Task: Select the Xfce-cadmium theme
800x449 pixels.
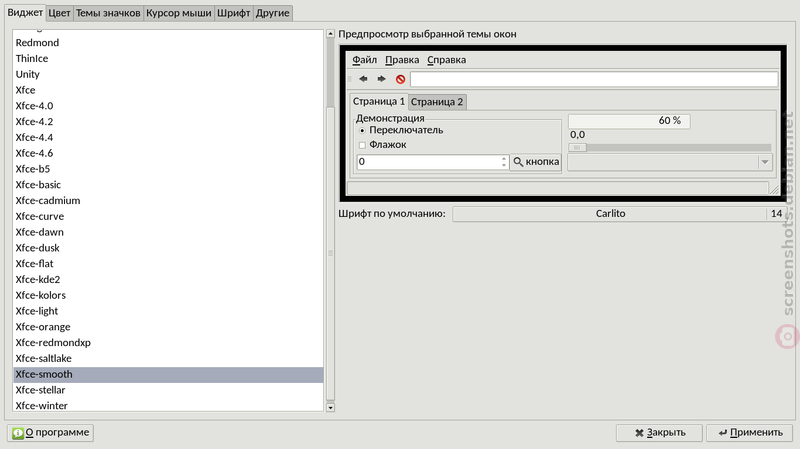Action: point(168,201)
